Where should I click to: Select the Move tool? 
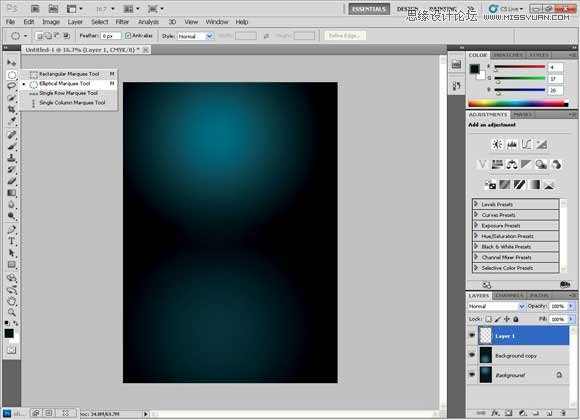pos(11,63)
